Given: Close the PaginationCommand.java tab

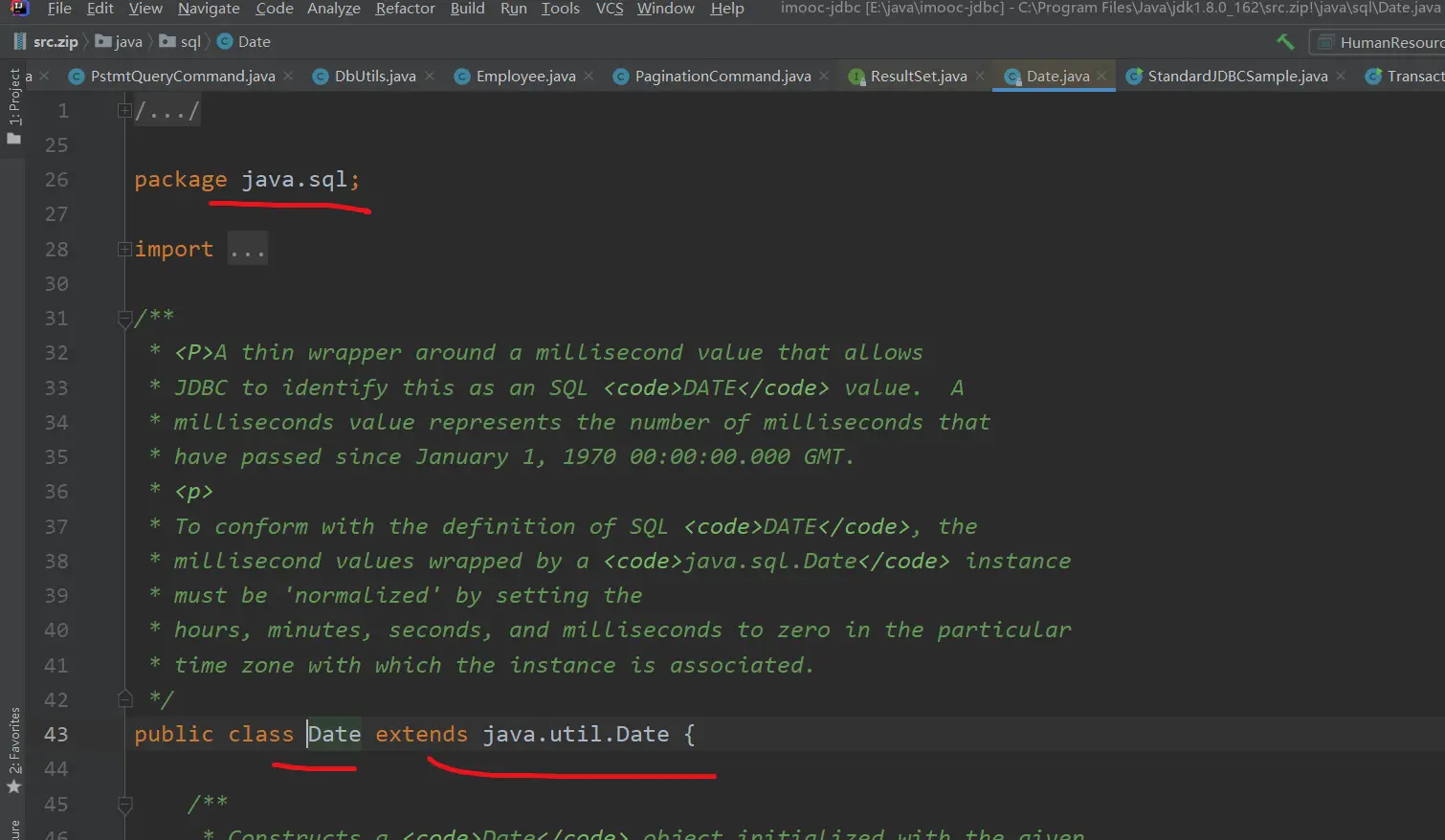Looking at the screenshot, I should (x=824, y=77).
